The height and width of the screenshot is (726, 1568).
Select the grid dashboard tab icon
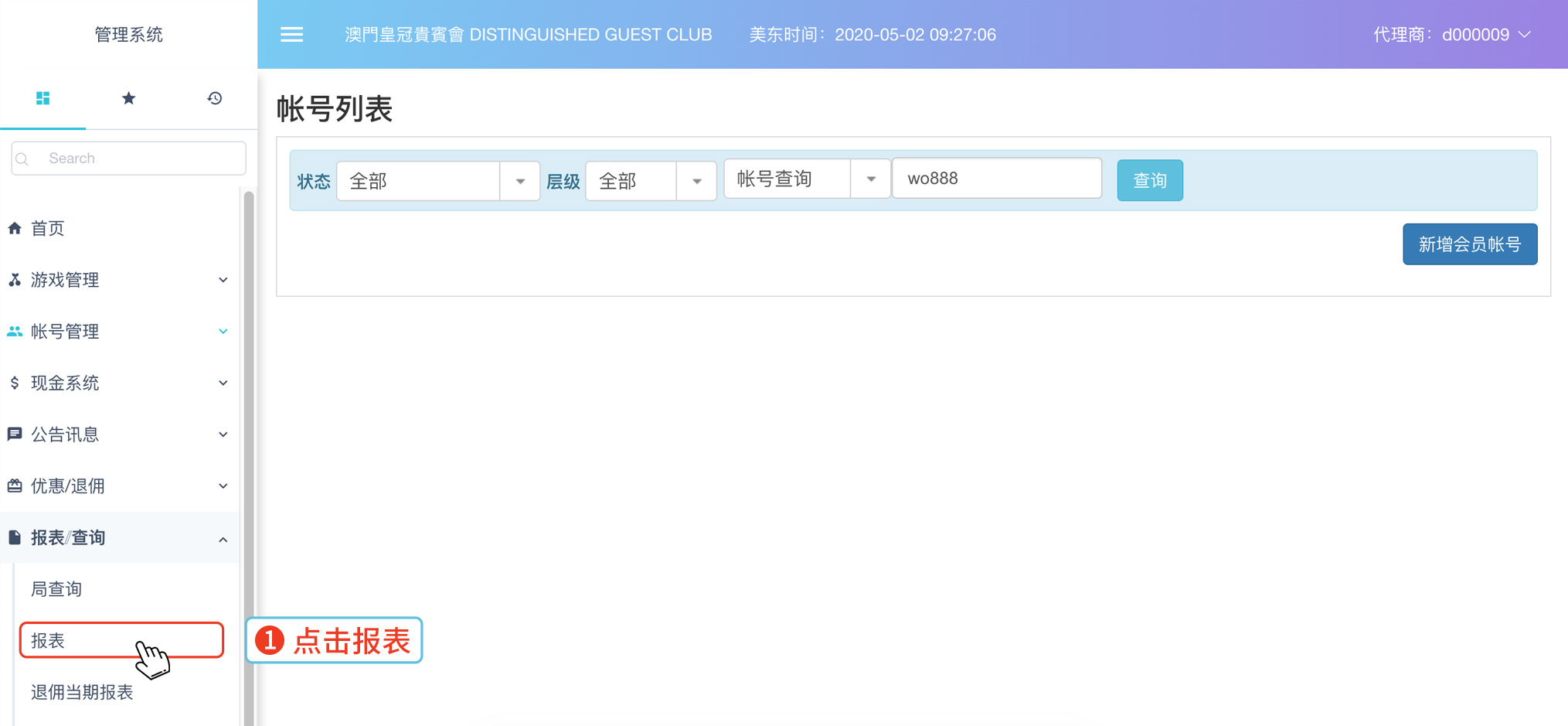(x=43, y=98)
